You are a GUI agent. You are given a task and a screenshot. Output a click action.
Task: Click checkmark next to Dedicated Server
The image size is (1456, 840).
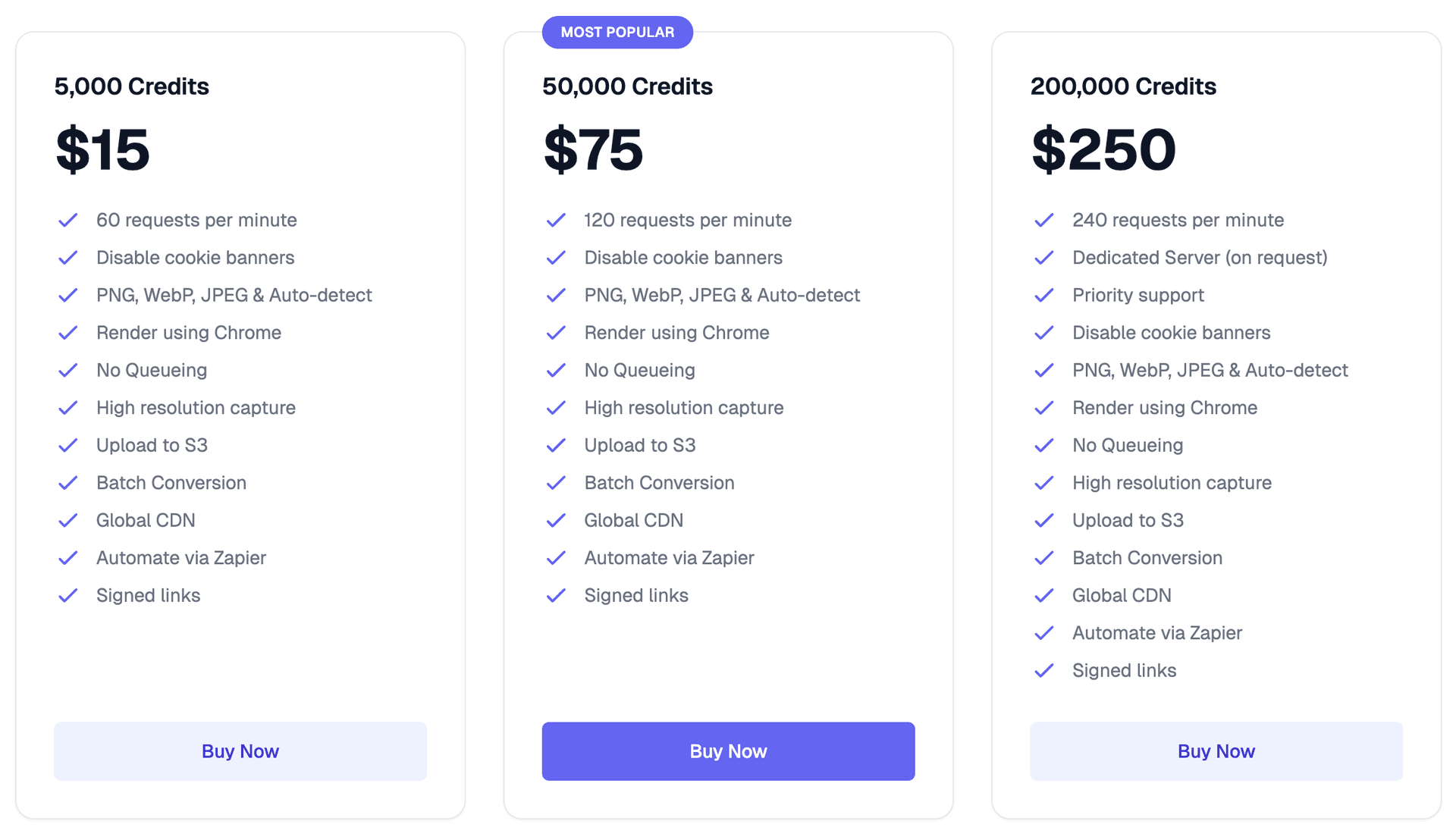point(1044,258)
